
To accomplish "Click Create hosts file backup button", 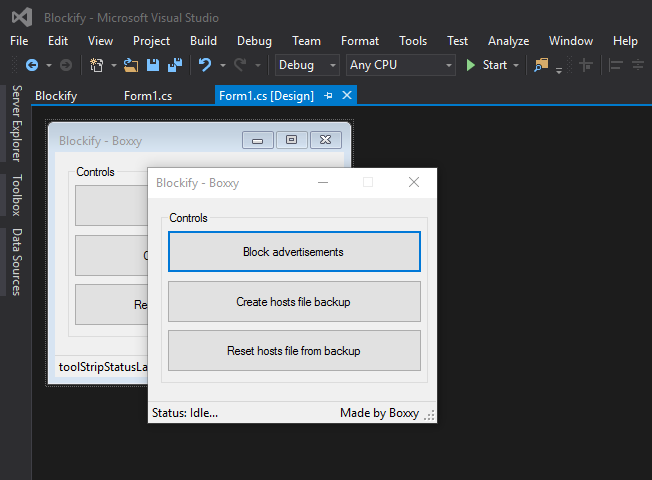I will tap(294, 302).
